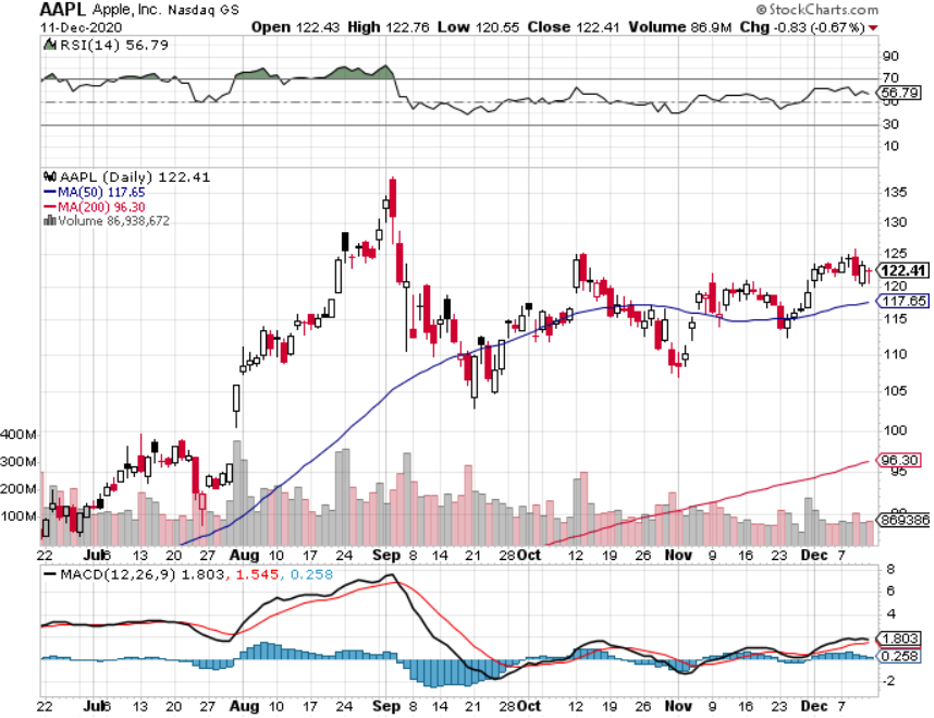
Task: Click the Close 122.41 header value
Action: point(574,27)
